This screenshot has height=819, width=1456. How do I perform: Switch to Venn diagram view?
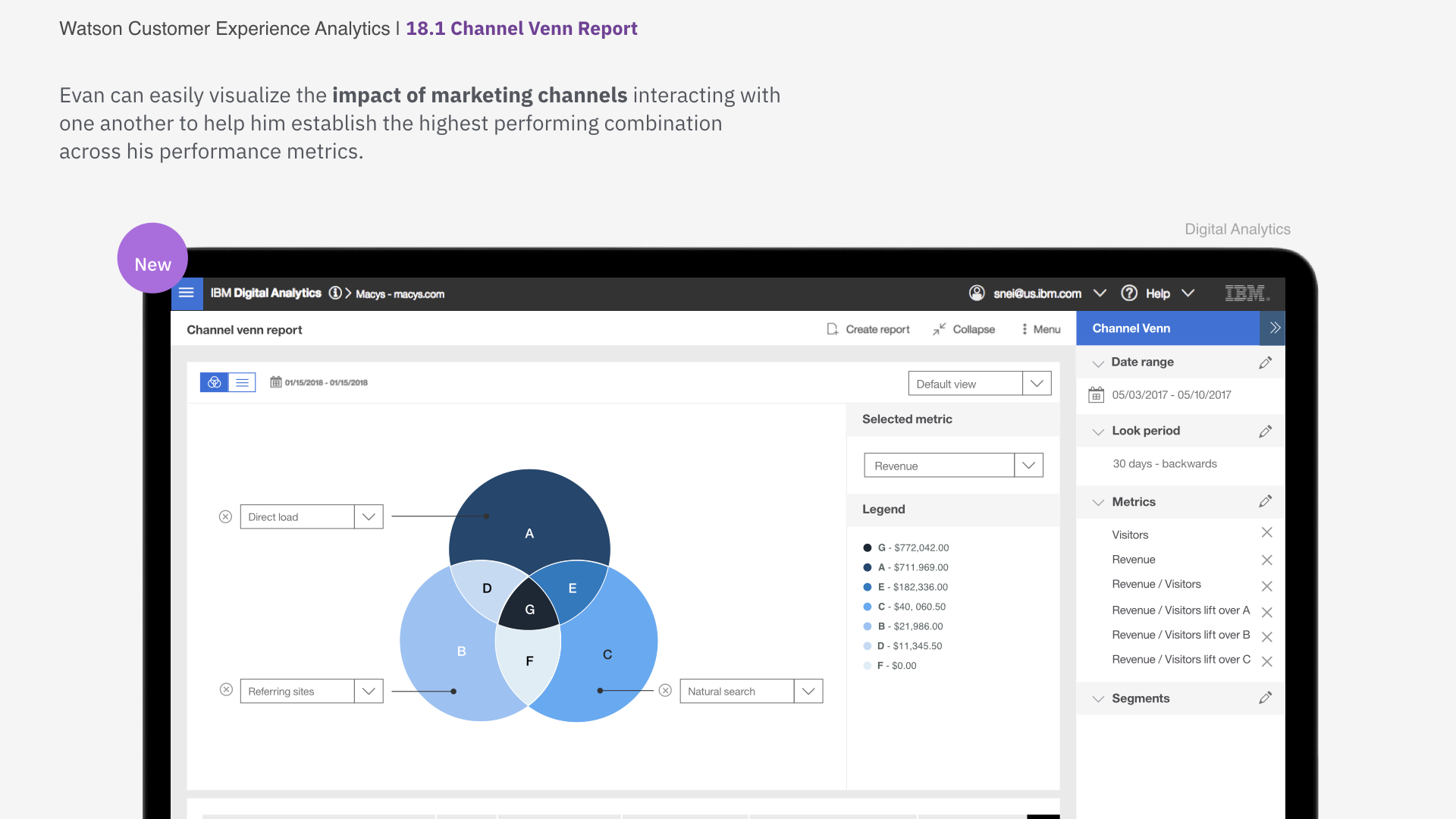[215, 382]
